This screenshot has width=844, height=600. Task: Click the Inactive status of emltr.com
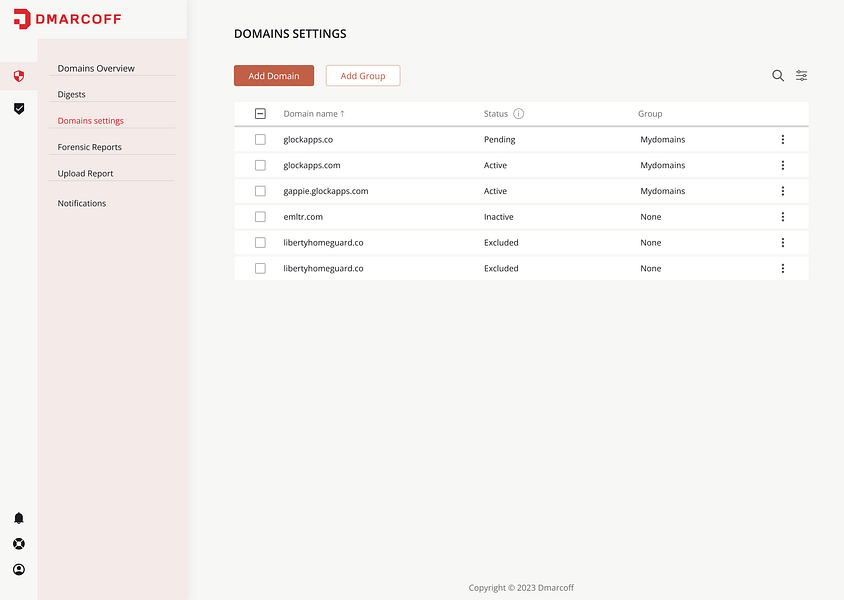(x=498, y=217)
